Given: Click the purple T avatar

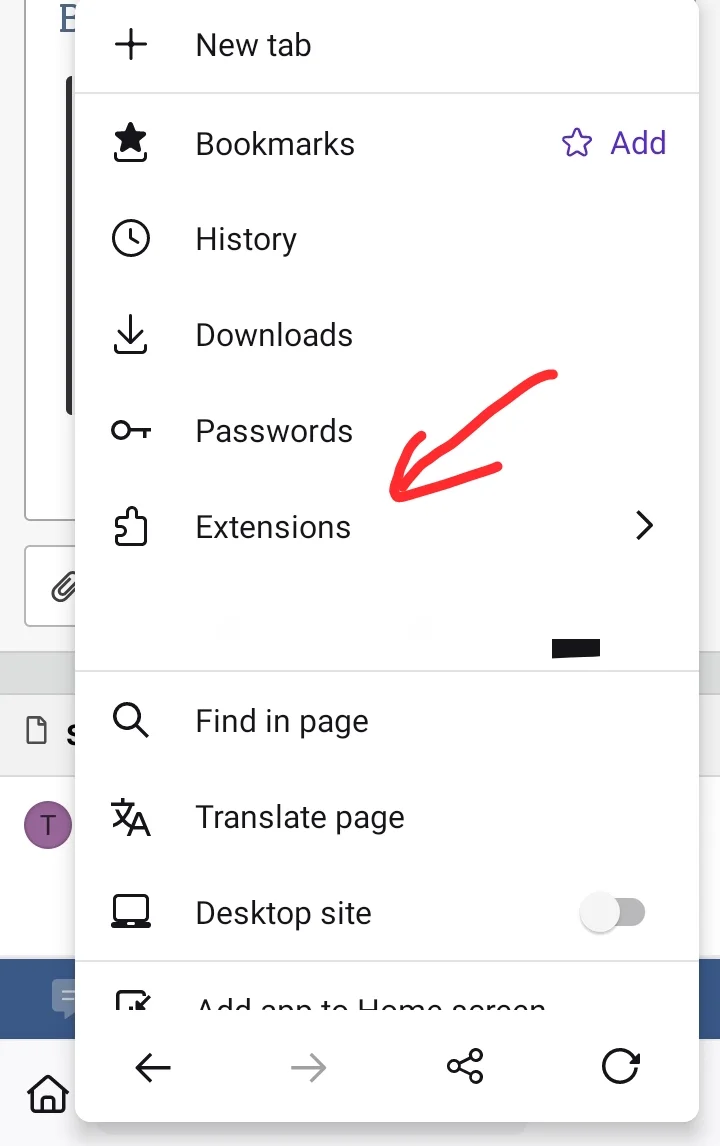Looking at the screenshot, I should click(x=48, y=825).
